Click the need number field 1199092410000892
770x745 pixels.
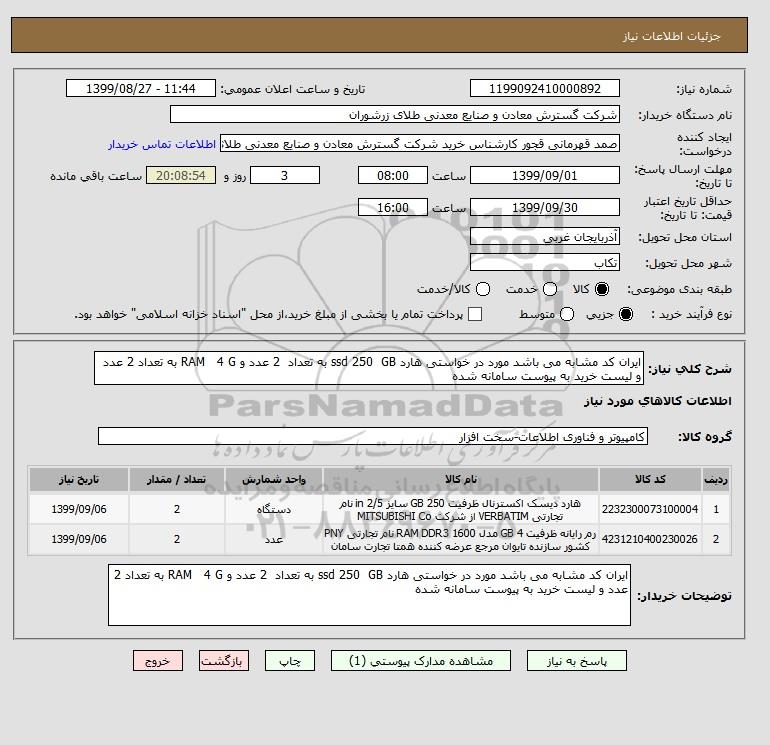(545, 88)
